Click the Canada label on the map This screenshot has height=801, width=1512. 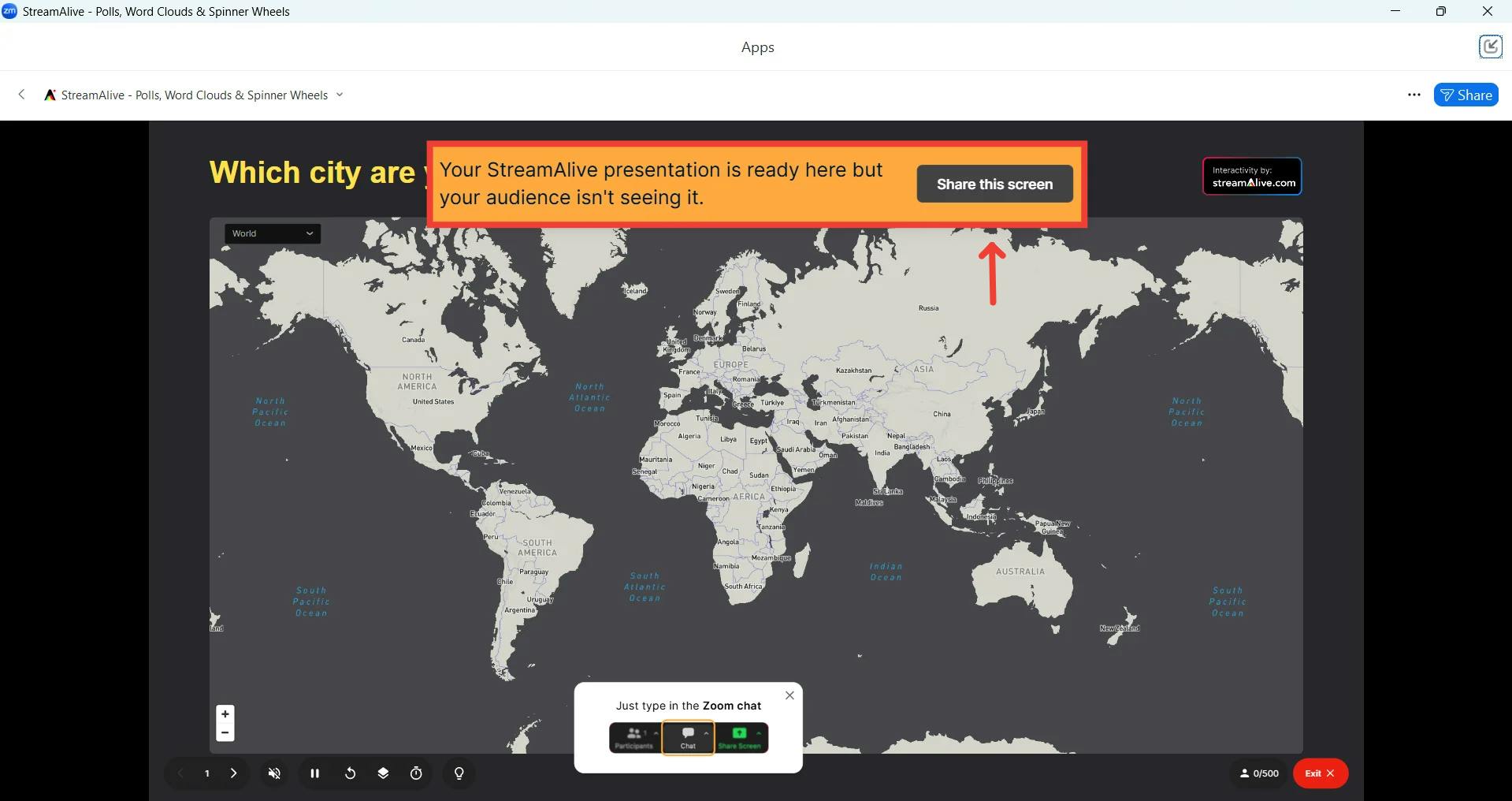pyautogui.click(x=414, y=340)
